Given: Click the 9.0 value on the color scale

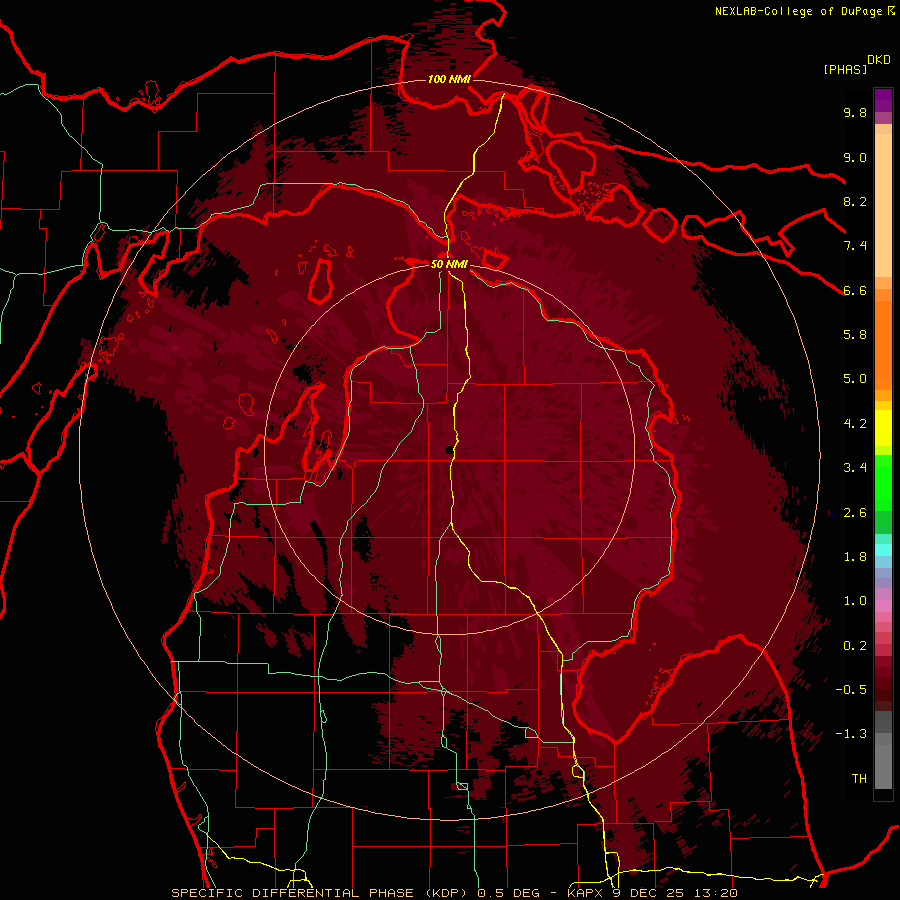Looking at the screenshot, I should coord(855,157).
